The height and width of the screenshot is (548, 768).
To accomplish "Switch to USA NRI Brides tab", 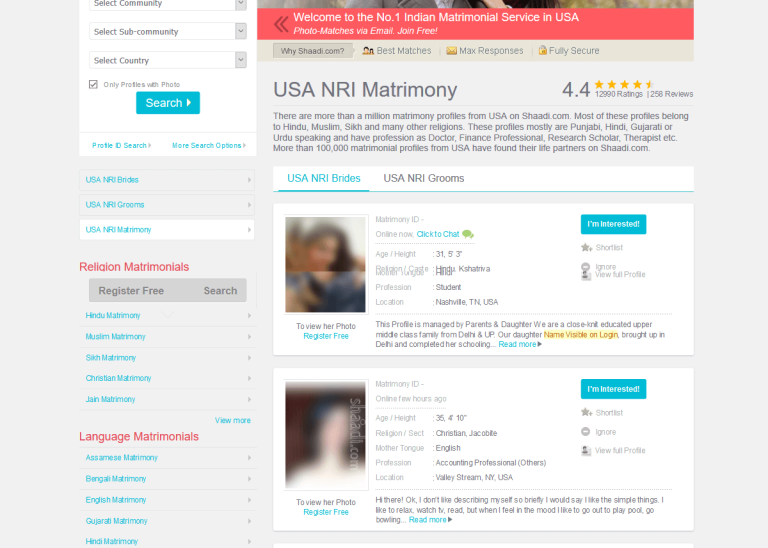I will pyautogui.click(x=324, y=178).
